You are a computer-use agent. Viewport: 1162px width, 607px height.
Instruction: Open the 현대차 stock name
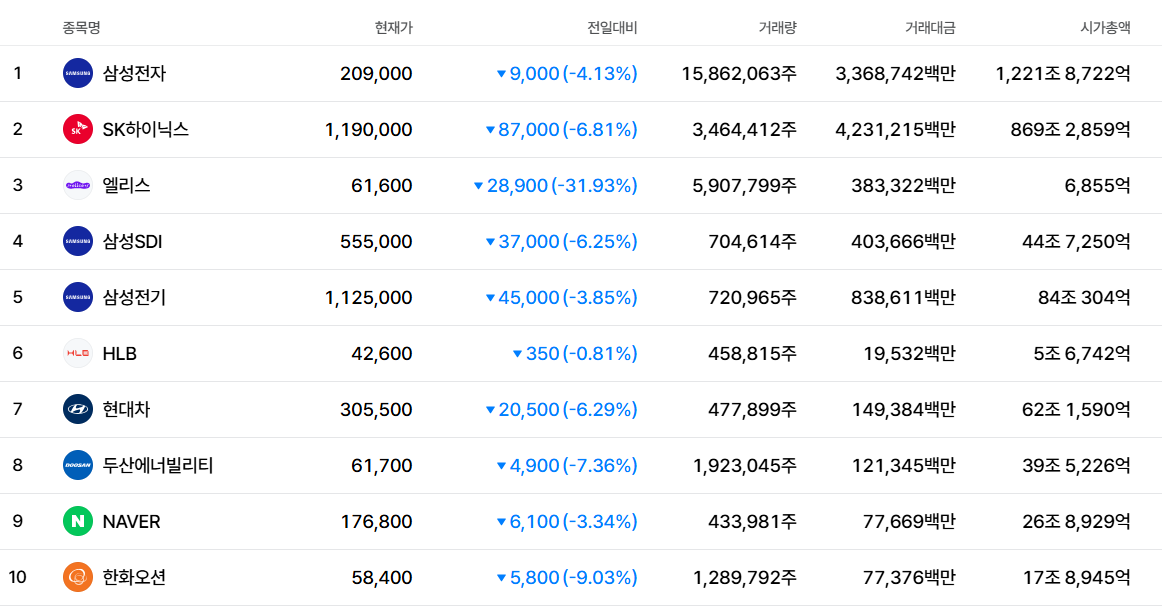(x=126, y=409)
